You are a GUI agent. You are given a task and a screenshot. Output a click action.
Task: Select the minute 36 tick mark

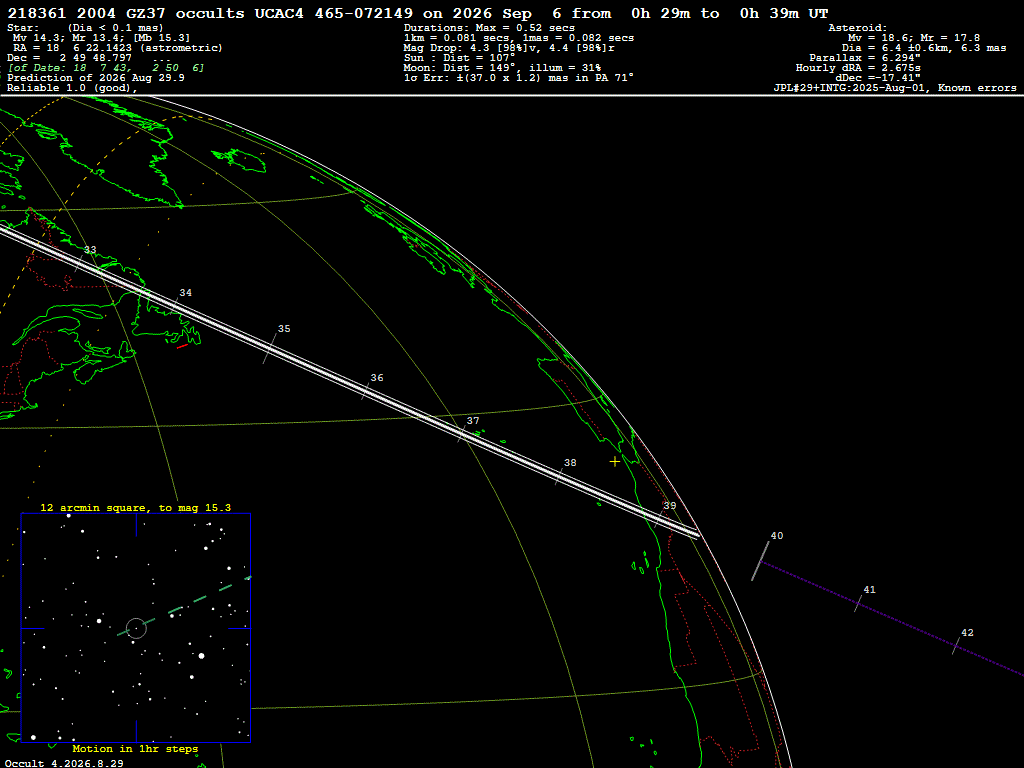click(x=366, y=390)
